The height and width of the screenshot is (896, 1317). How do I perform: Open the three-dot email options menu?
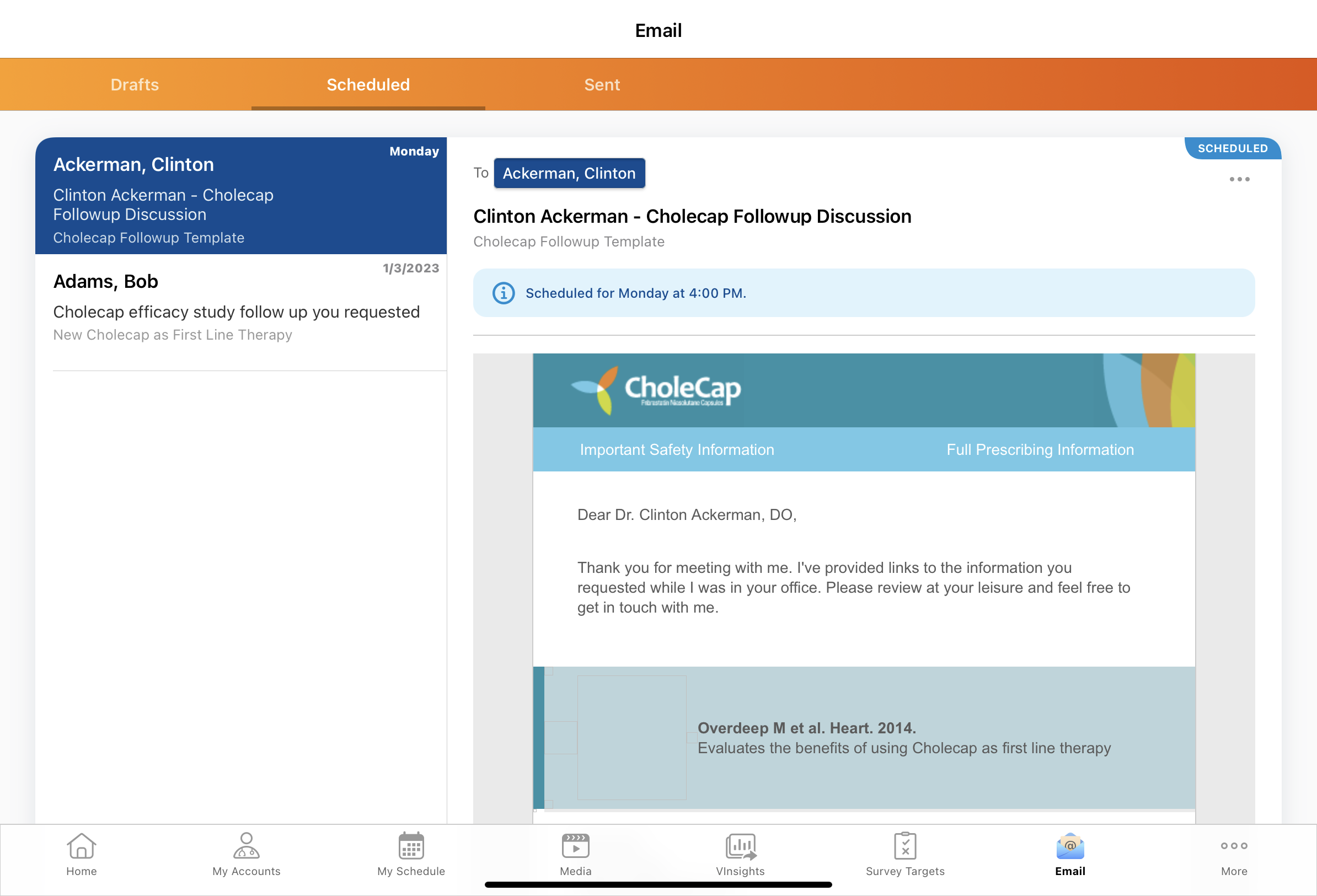1239,179
